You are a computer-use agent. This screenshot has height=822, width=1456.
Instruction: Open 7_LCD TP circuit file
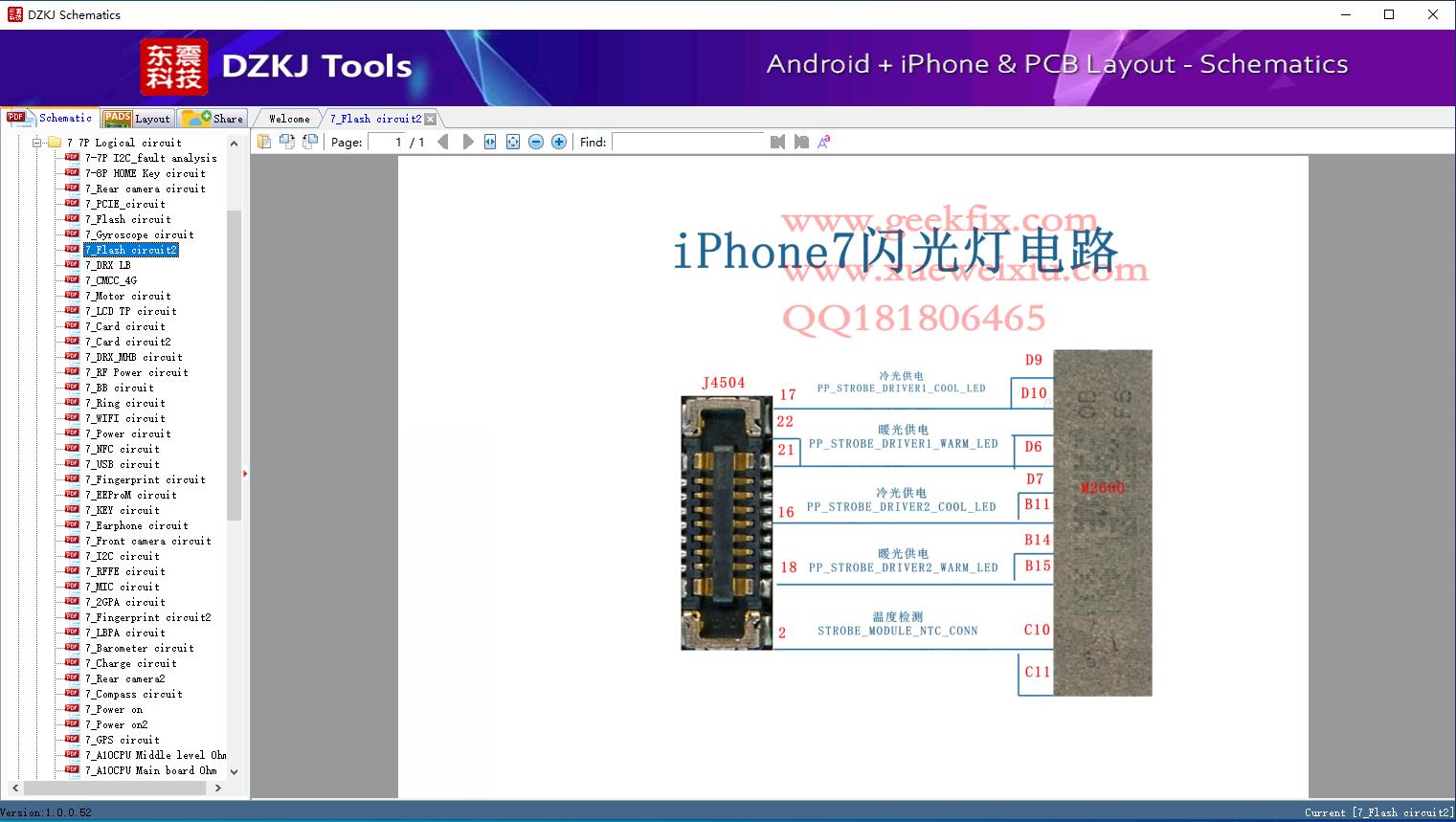click(x=130, y=311)
